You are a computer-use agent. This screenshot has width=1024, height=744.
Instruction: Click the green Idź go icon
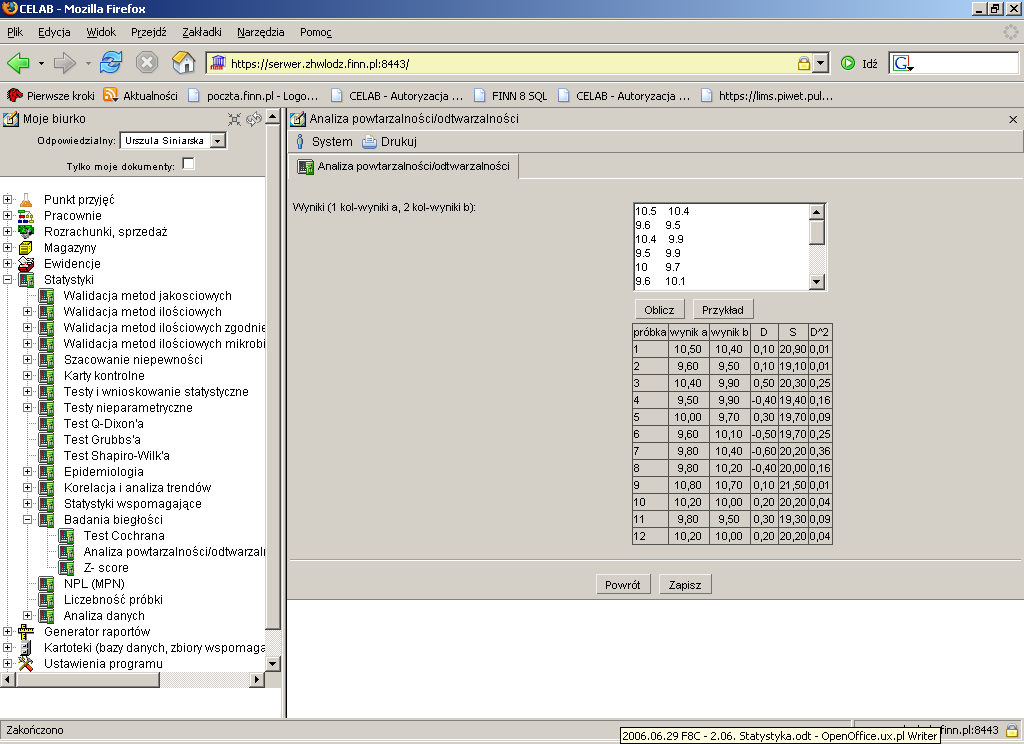coord(848,63)
